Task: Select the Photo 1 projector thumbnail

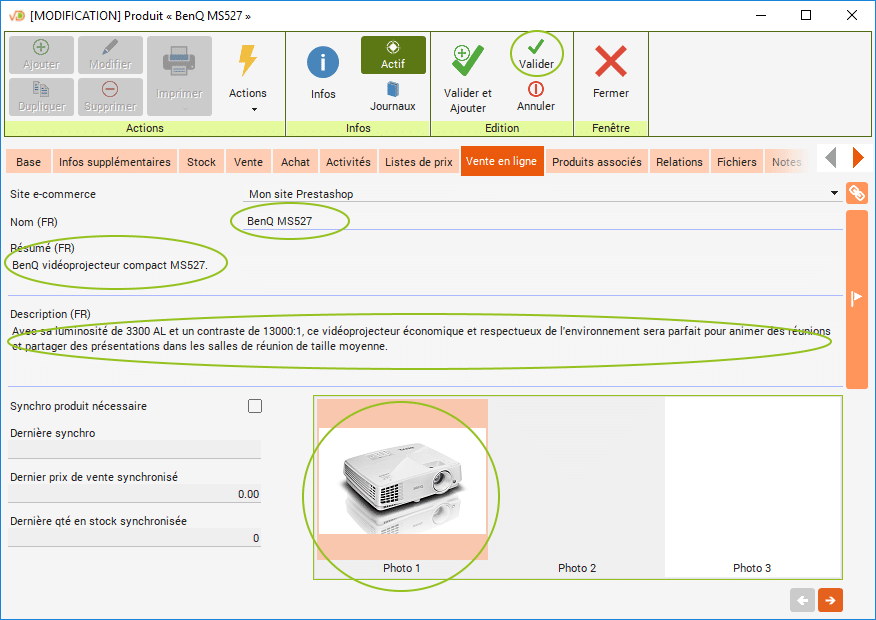Action: [x=402, y=480]
